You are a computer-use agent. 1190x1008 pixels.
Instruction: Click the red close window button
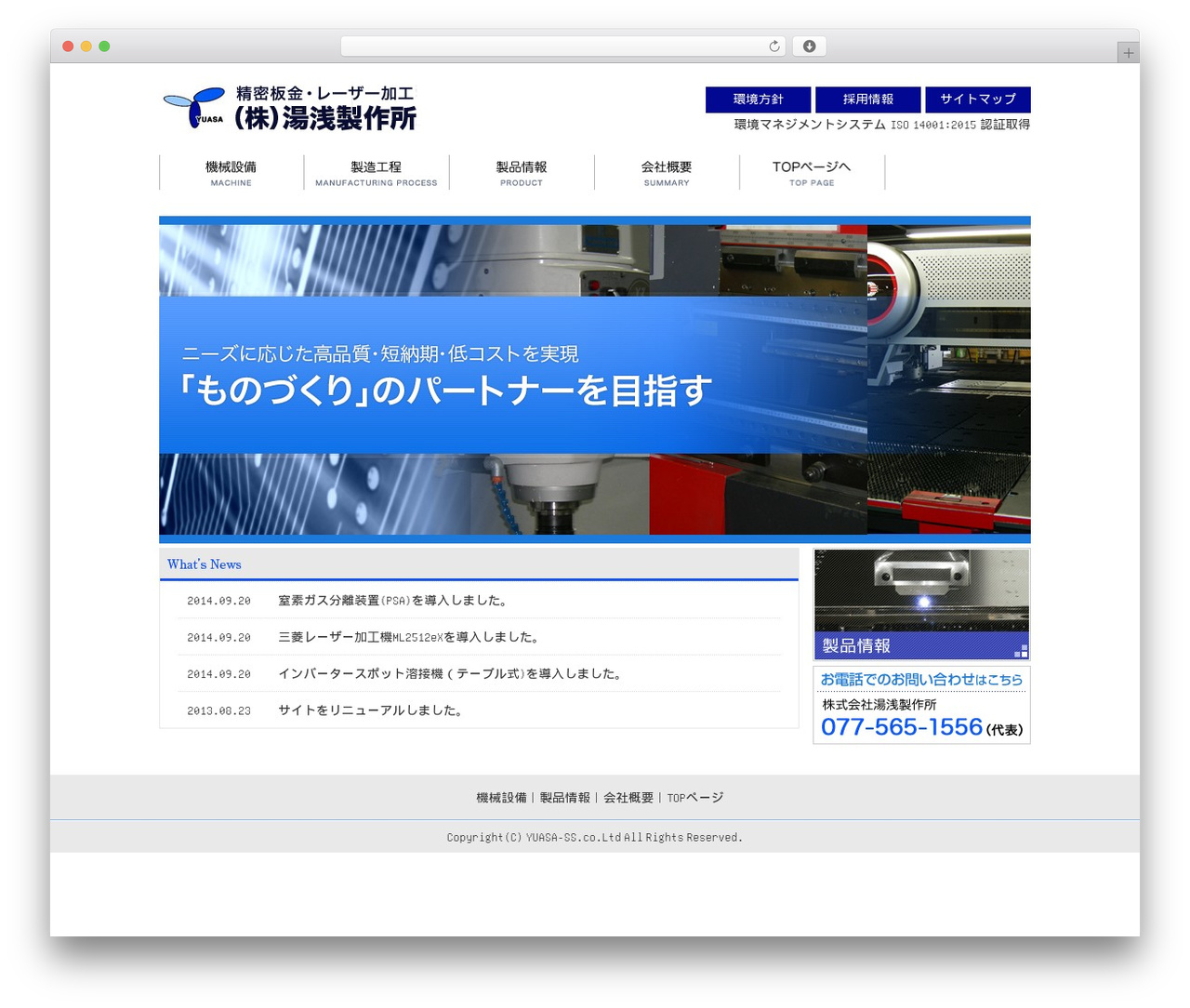point(68,46)
